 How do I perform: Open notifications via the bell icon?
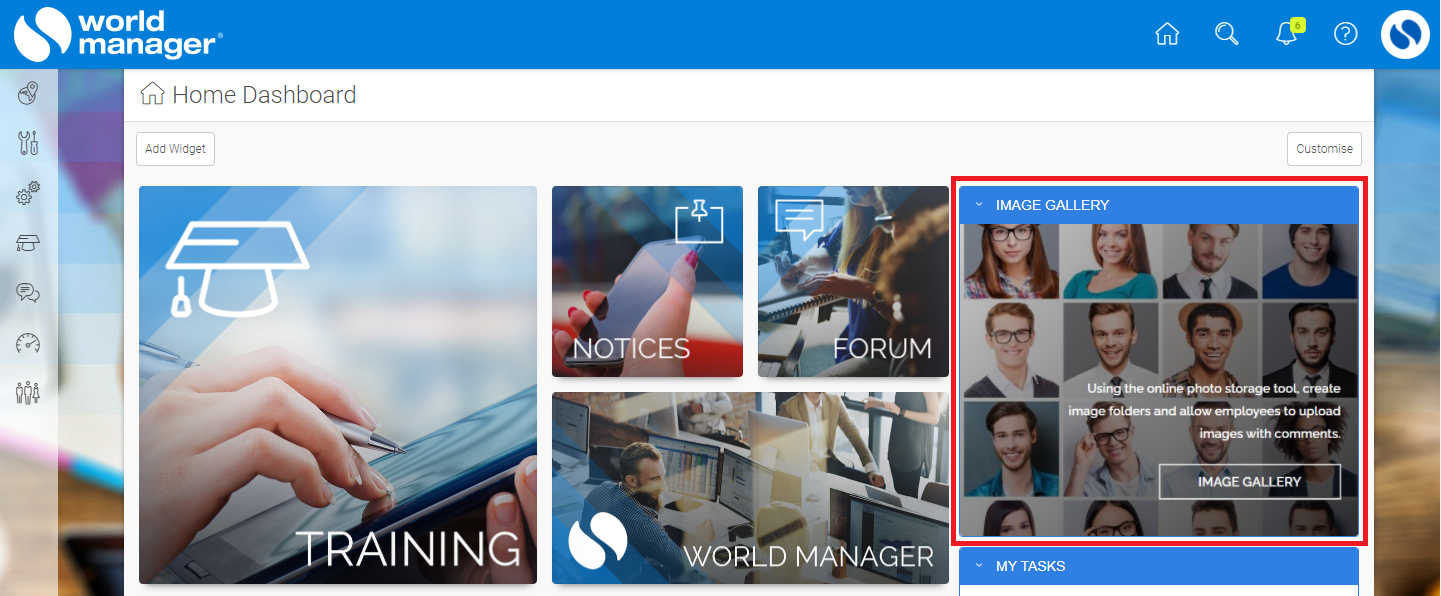tap(1286, 35)
